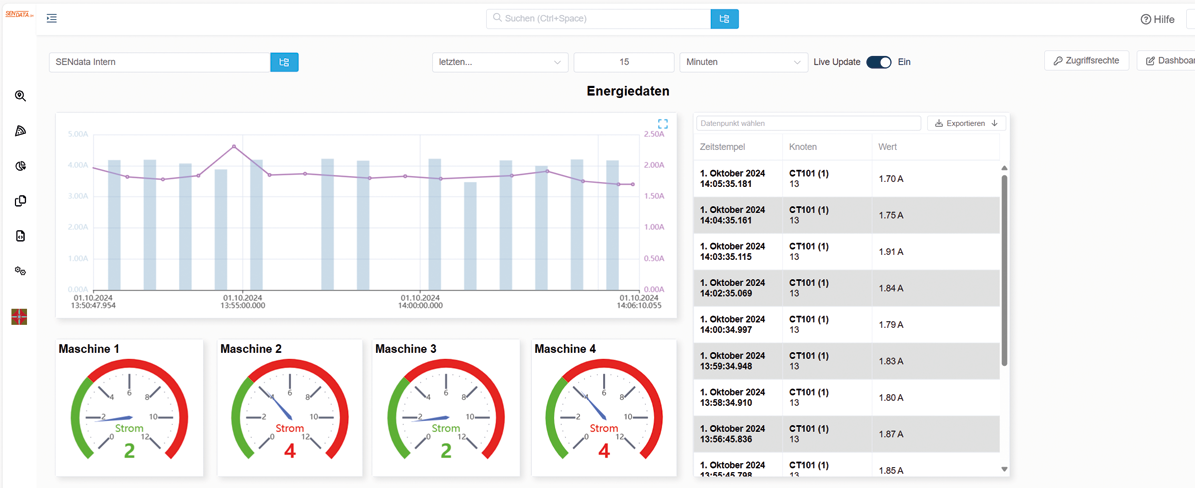Click the magnifier zoom icon in the left sidebar
Viewport: 1195px width, 488px height.
click(20, 96)
